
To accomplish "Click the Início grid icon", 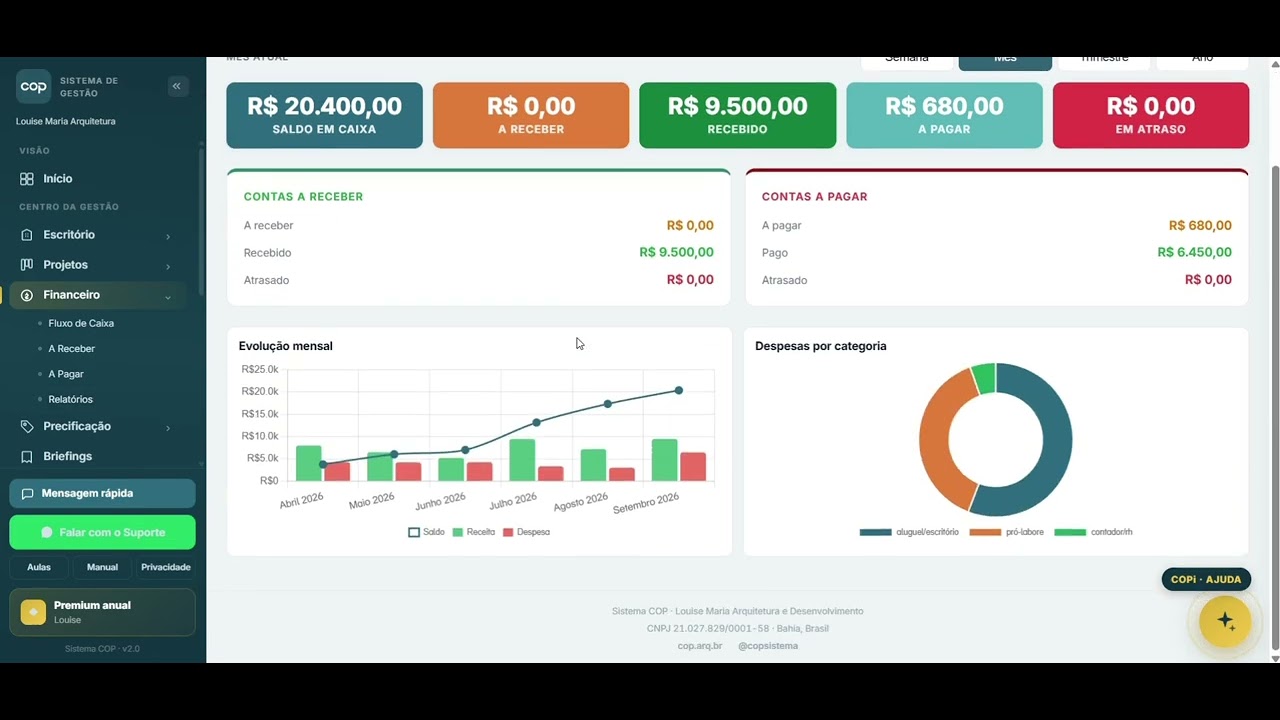I will (27, 179).
